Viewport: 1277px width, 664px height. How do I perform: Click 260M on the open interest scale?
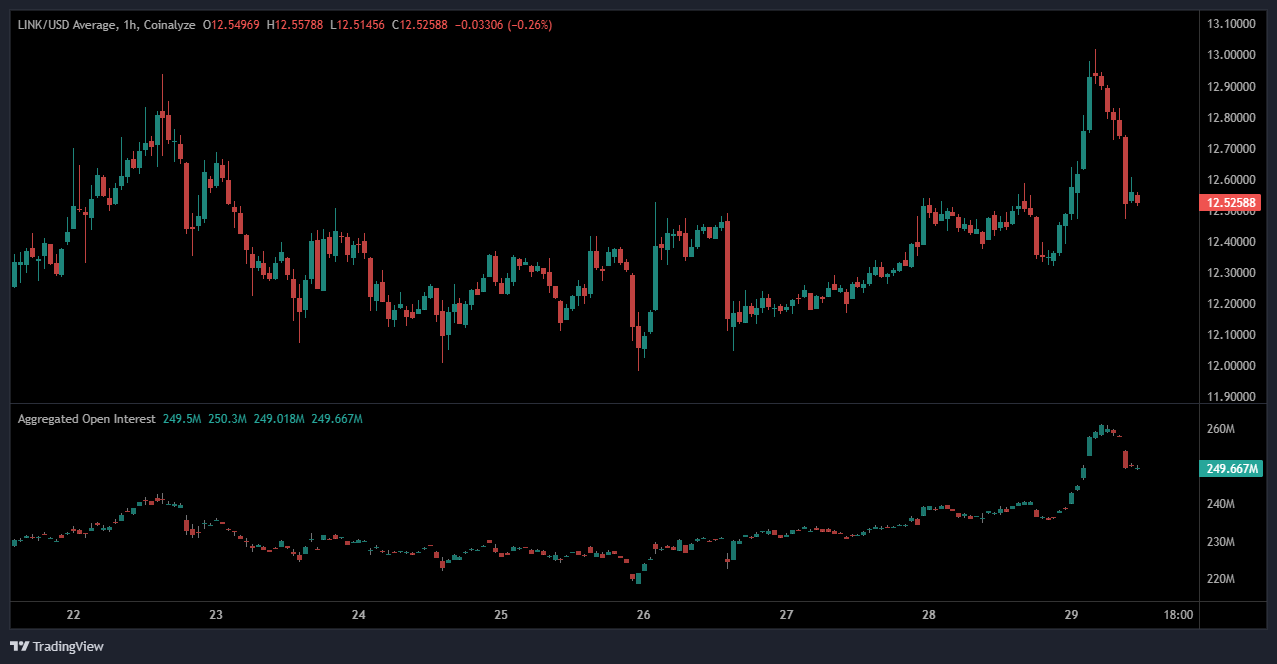pyautogui.click(x=1221, y=429)
